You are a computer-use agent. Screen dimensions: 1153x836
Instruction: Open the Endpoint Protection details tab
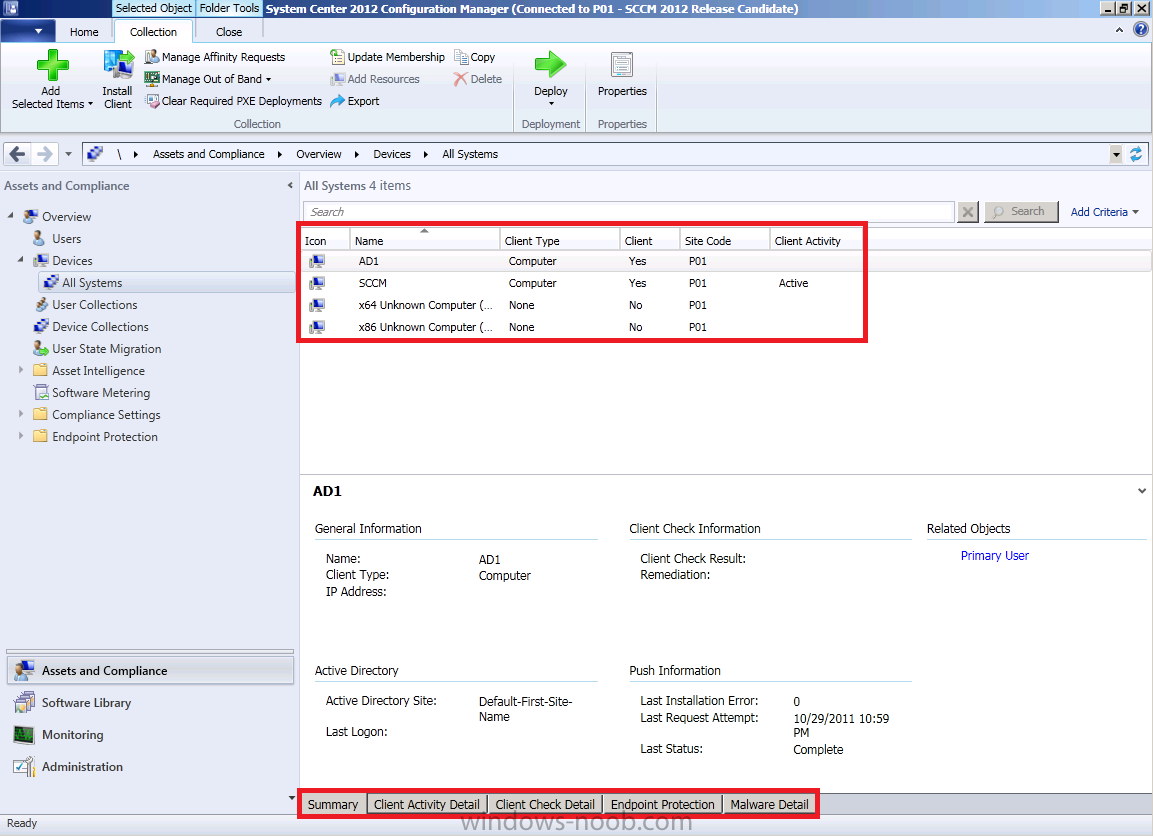(x=663, y=804)
